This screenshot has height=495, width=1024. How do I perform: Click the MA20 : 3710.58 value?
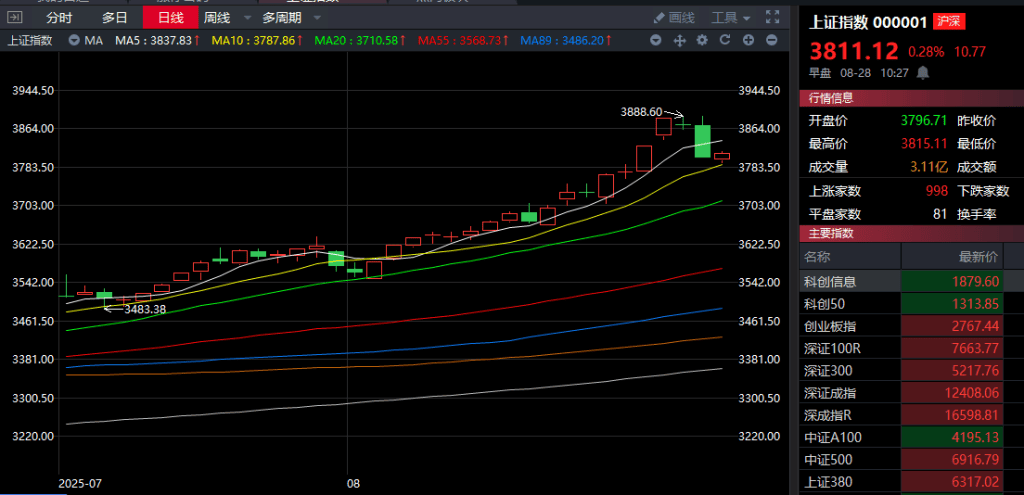click(x=360, y=40)
